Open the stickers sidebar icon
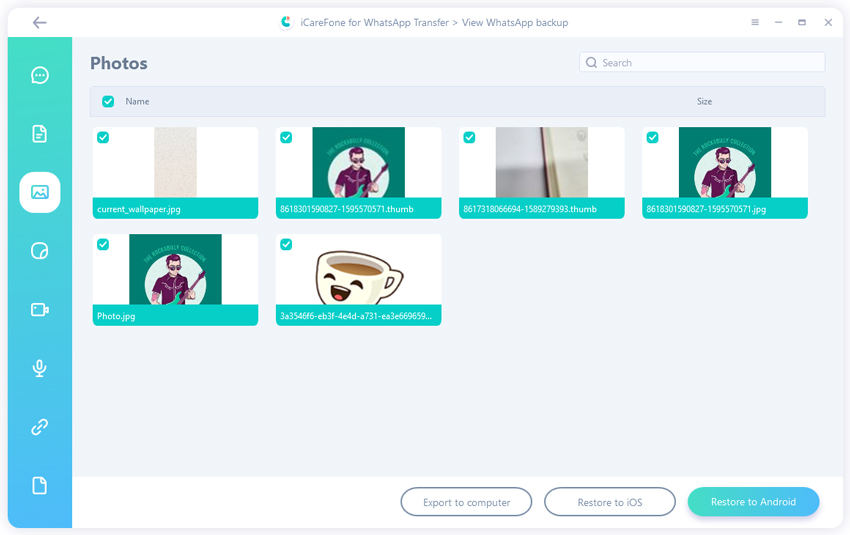The width and height of the screenshot is (850, 535). (x=40, y=251)
